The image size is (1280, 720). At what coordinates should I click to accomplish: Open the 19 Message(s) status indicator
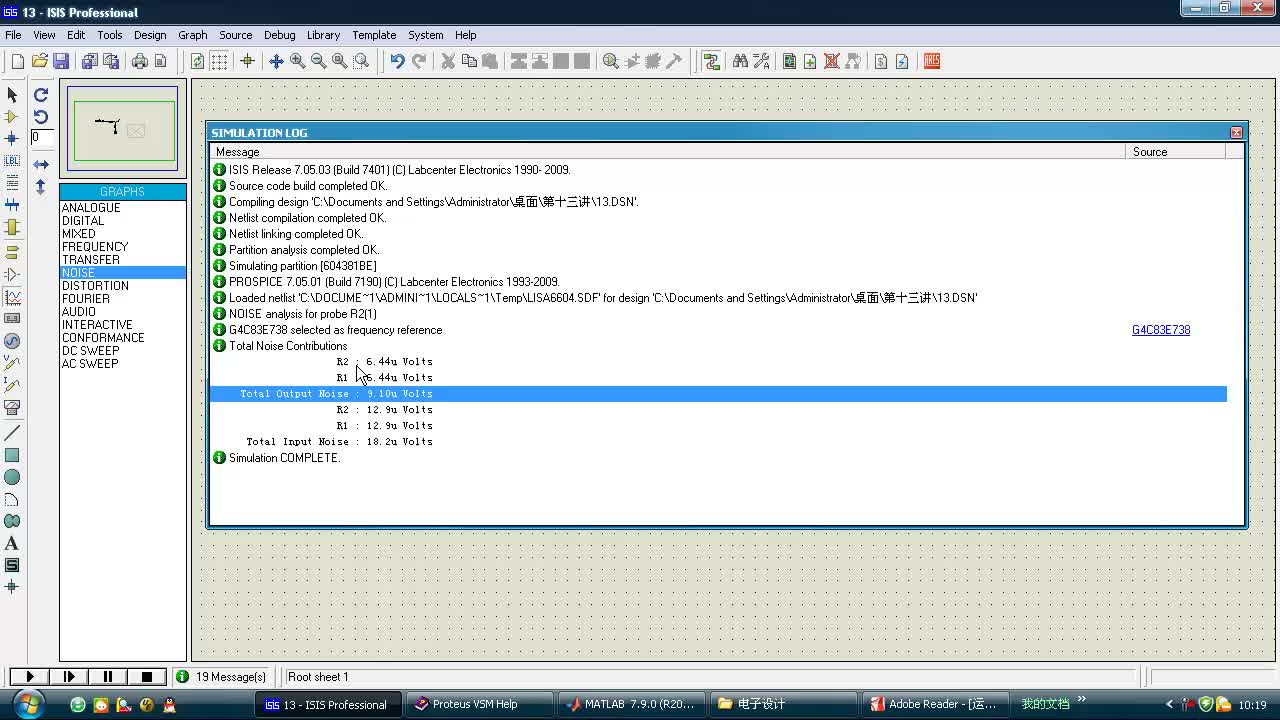[221, 677]
